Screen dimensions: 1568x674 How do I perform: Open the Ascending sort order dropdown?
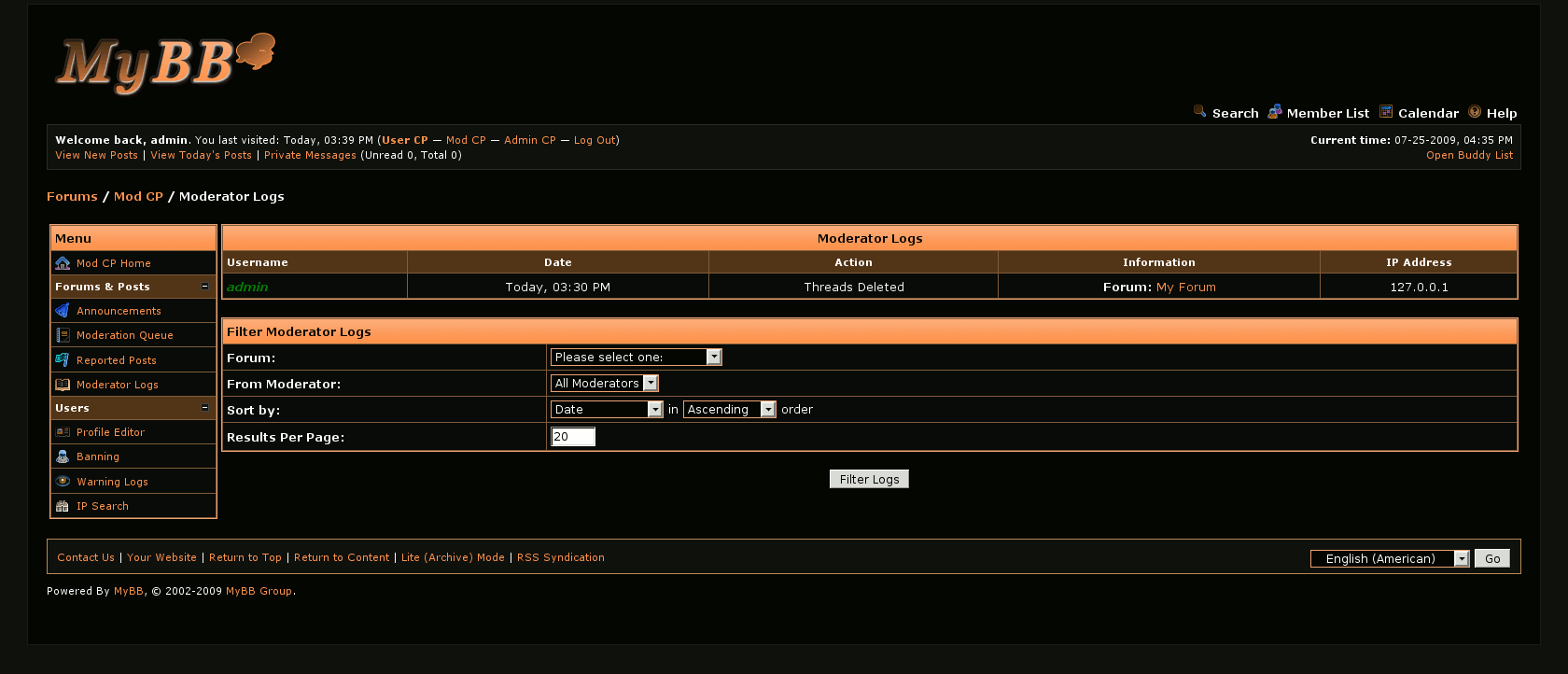[729, 409]
